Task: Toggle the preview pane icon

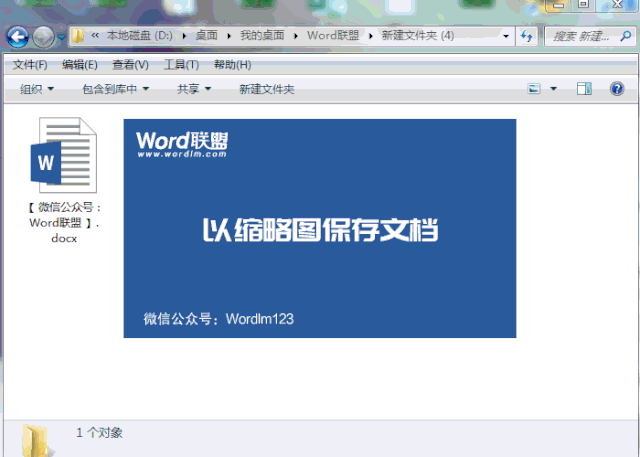Action: click(x=584, y=89)
